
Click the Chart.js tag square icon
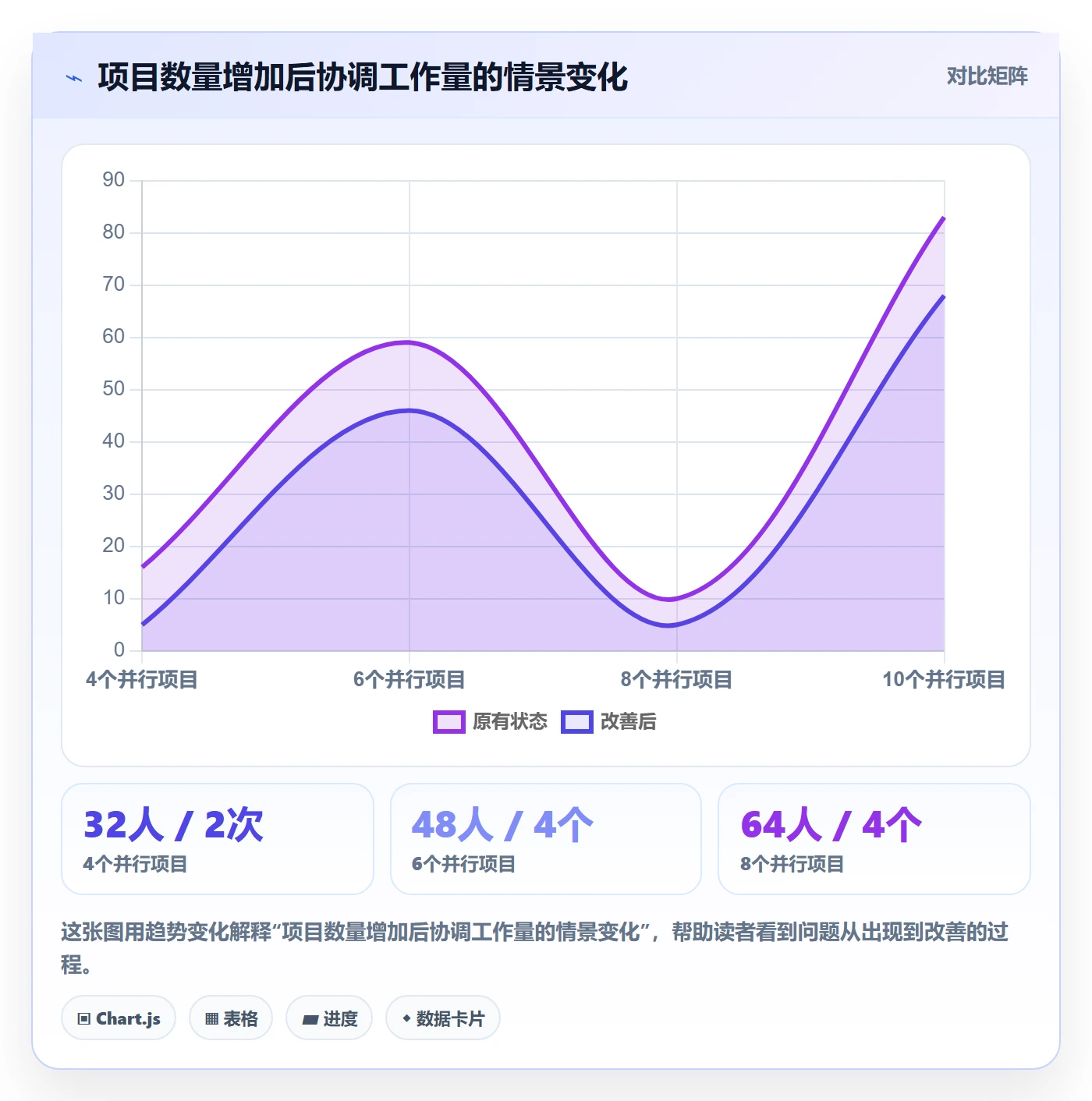[84, 1019]
